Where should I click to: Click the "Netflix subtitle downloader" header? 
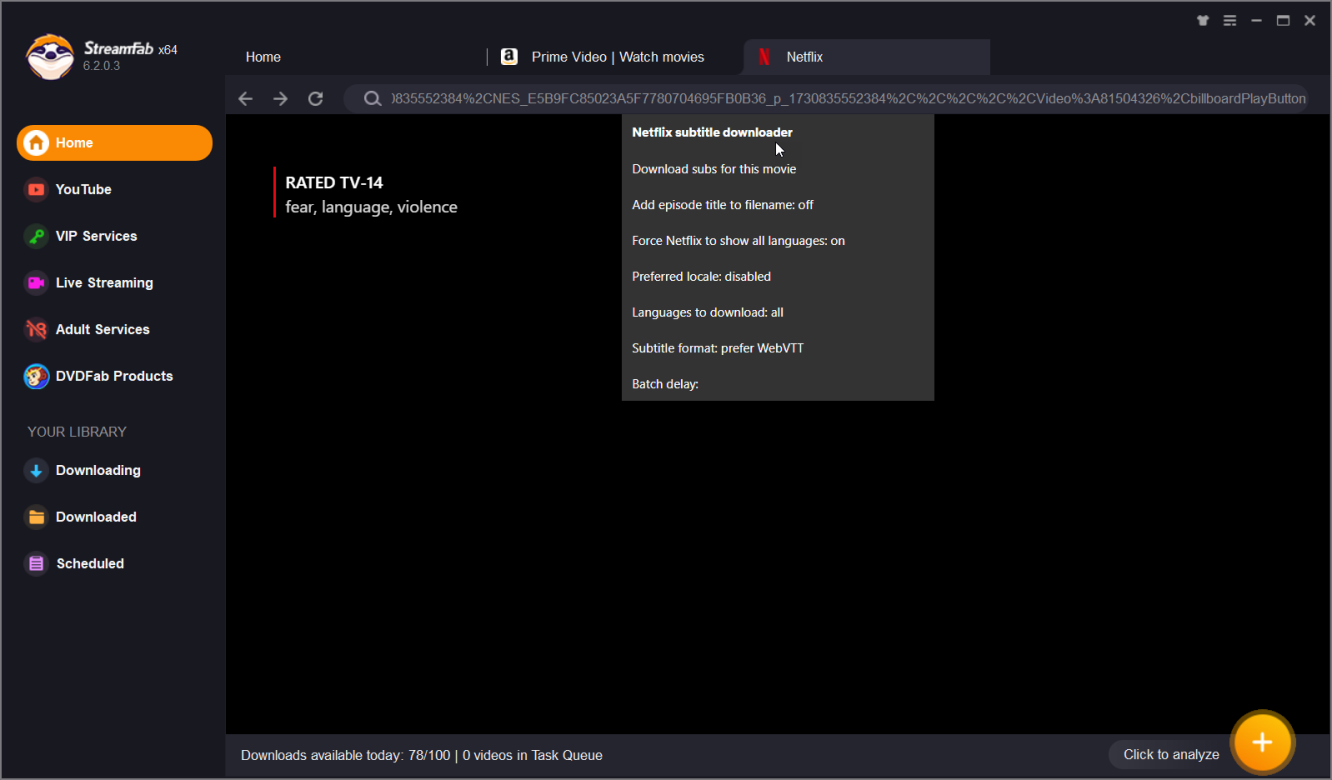coord(712,132)
